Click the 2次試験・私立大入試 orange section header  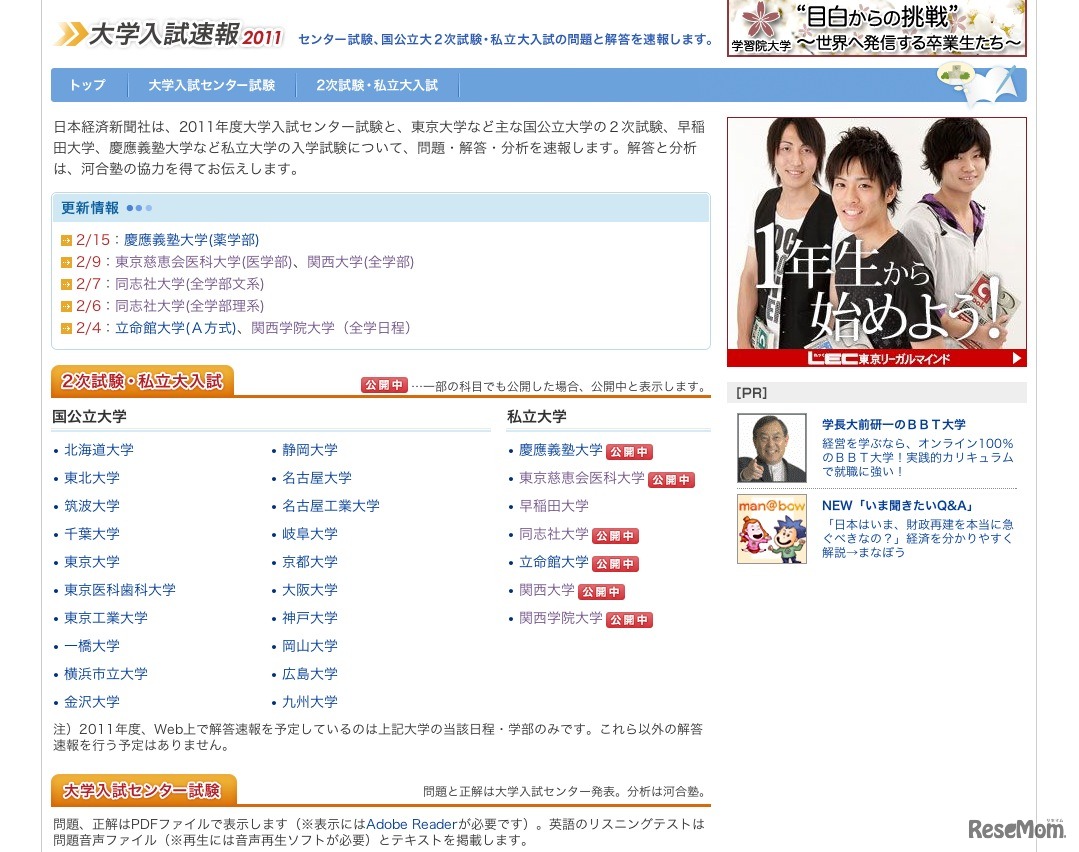click(142, 381)
